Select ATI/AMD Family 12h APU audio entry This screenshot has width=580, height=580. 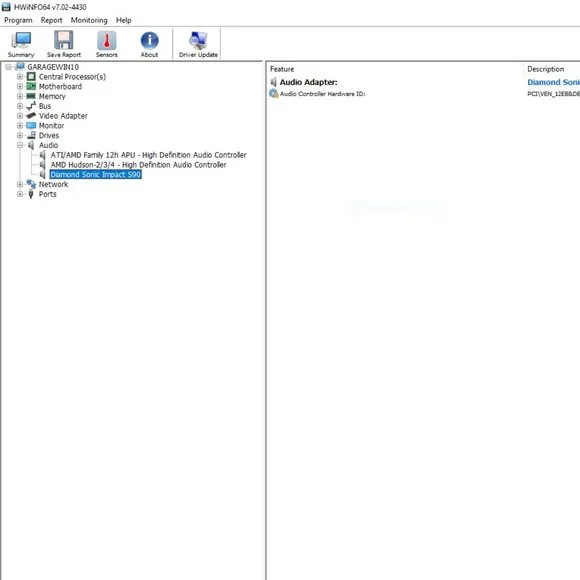[x=148, y=155]
